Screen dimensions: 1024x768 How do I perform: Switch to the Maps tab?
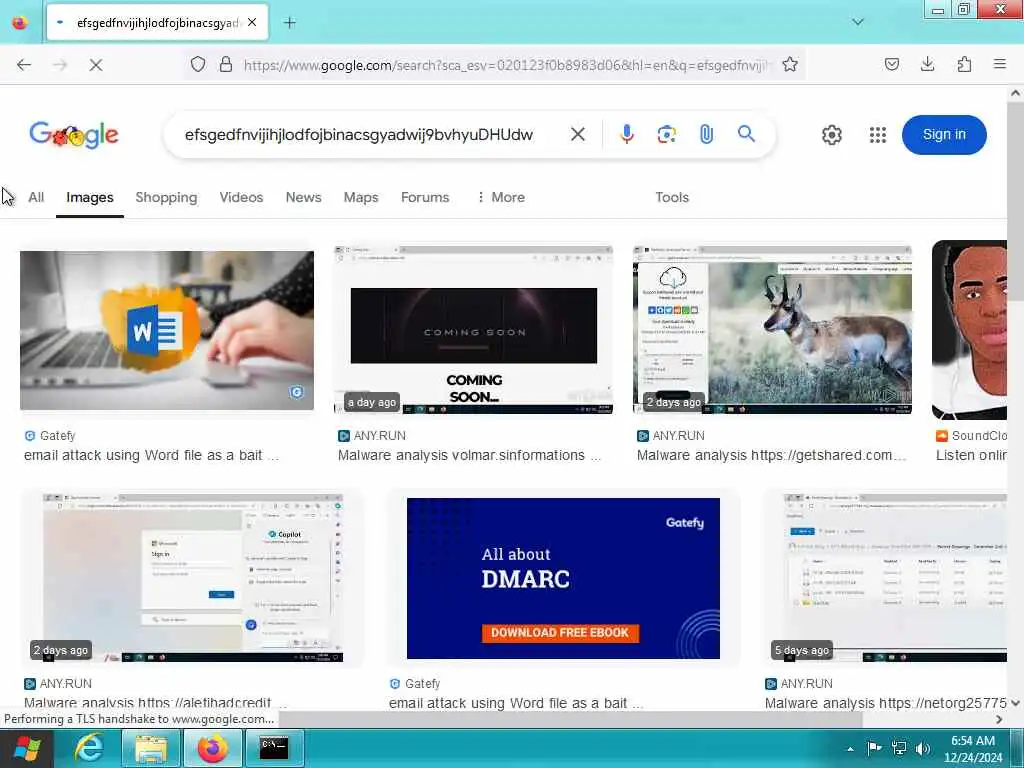(361, 197)
